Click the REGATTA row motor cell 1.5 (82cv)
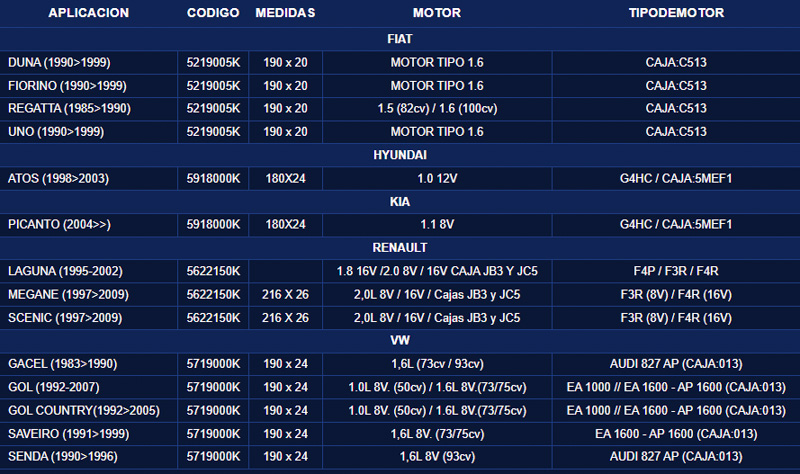The image size is (800, 474). click(x=436, y=108)
